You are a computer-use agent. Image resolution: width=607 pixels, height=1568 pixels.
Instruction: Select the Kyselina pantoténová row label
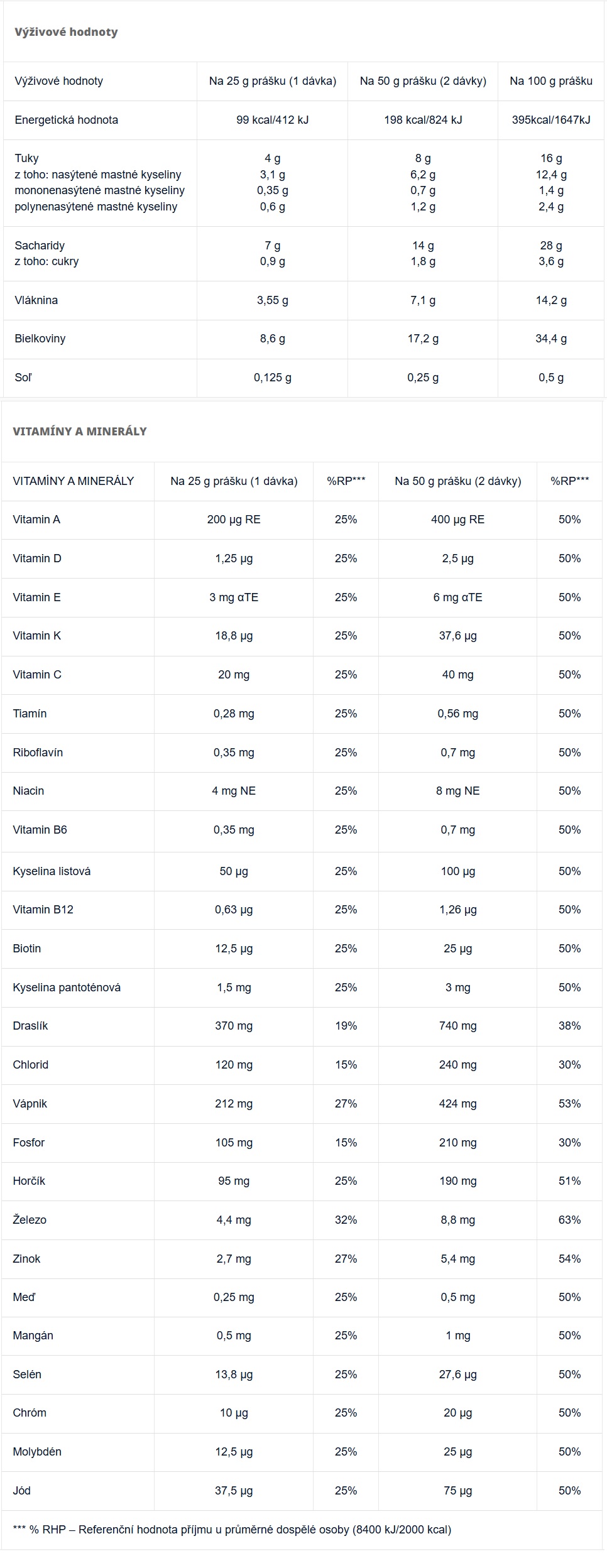pyautogui.click(x=67, y=988)
